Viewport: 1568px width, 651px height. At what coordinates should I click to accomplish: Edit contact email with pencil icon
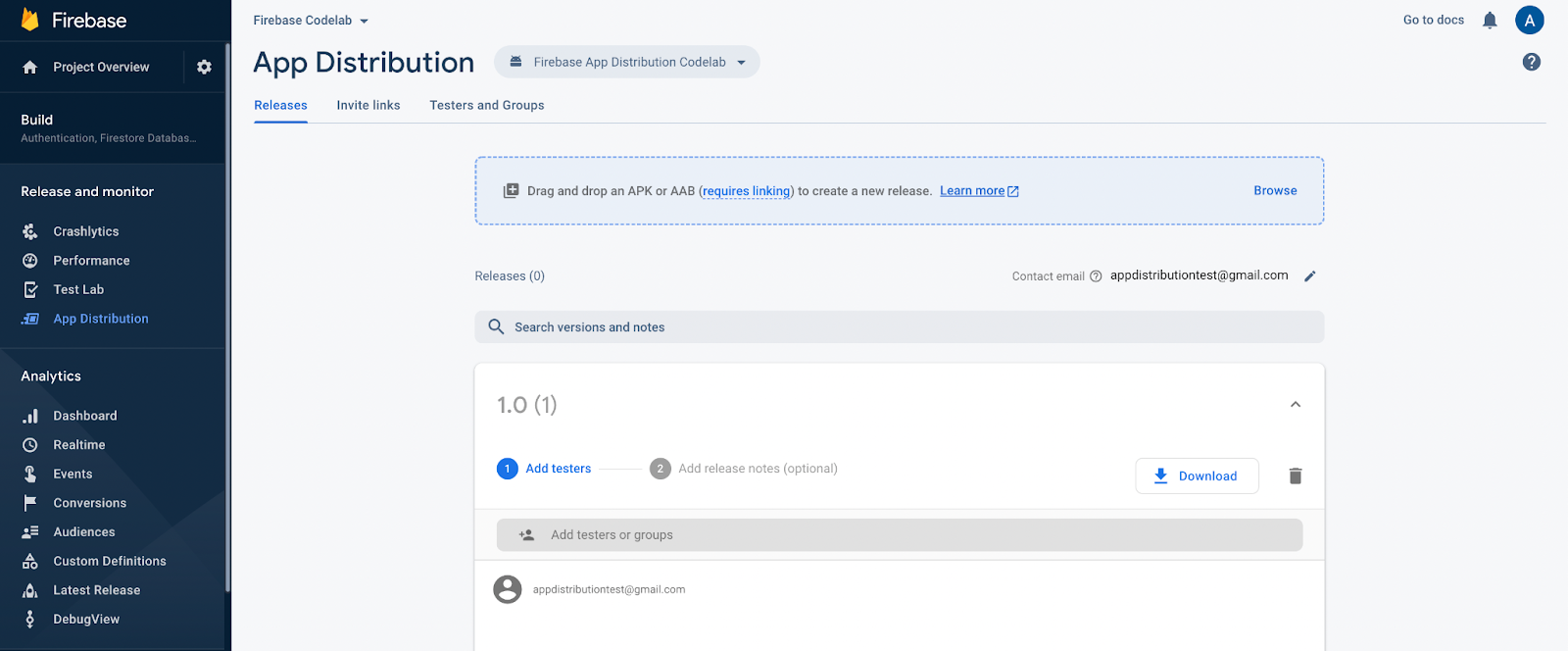point(1309,276)
